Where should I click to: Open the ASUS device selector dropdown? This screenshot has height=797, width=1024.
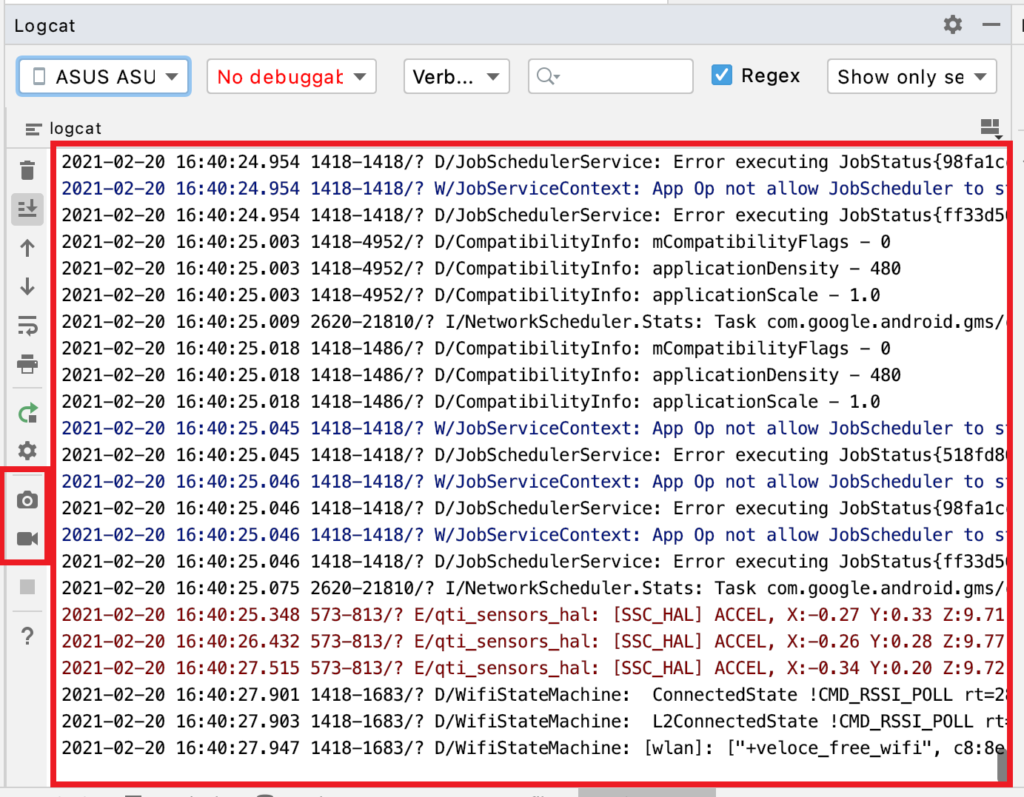[104, 76]
